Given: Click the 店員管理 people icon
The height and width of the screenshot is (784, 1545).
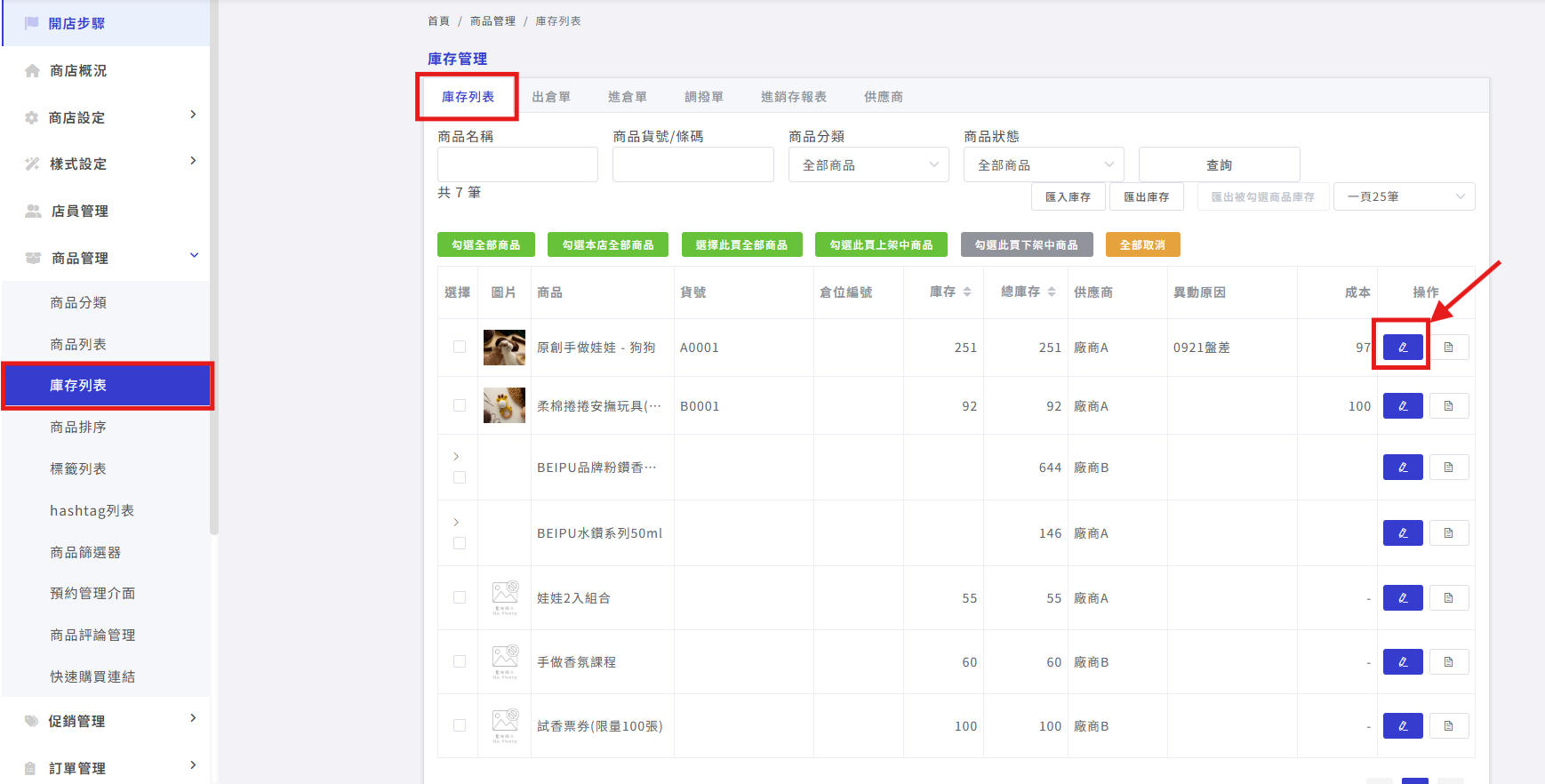Looking at the screenshot, I should pyautogui.click(x=33, y=211).
